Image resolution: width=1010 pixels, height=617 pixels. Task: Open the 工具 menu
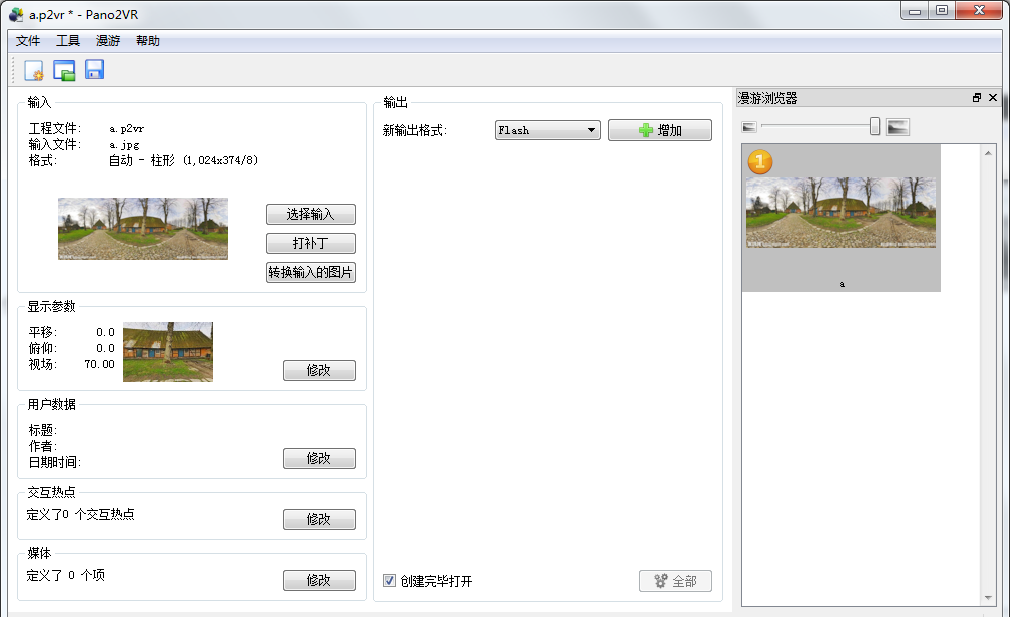(68, 41)
